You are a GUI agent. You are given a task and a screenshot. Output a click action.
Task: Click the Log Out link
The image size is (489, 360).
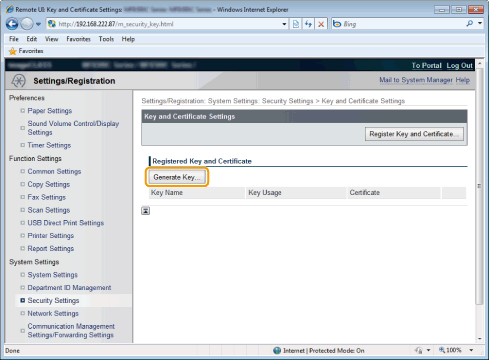(459, 65)
